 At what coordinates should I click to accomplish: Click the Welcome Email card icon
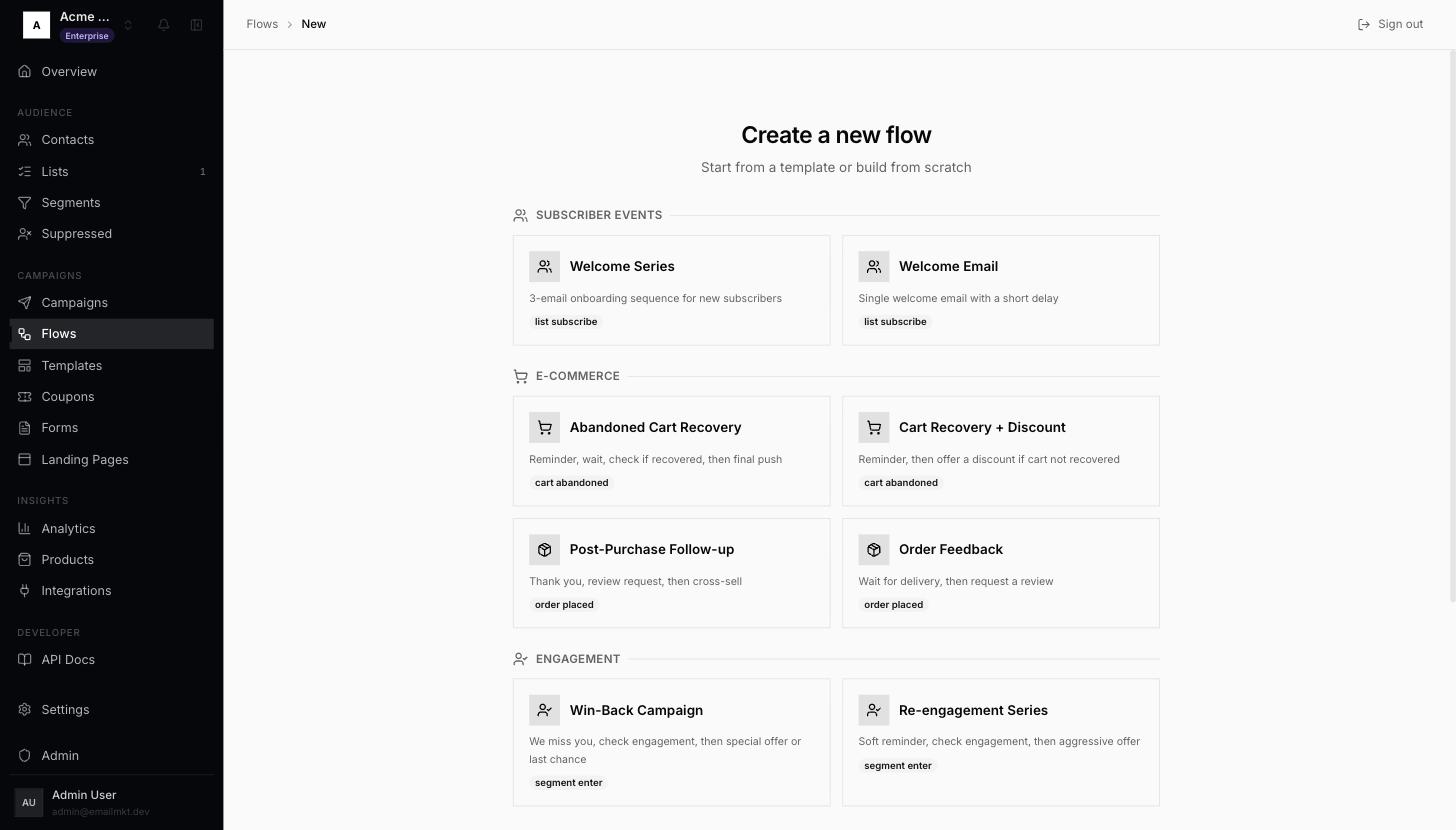click(874, 267)
